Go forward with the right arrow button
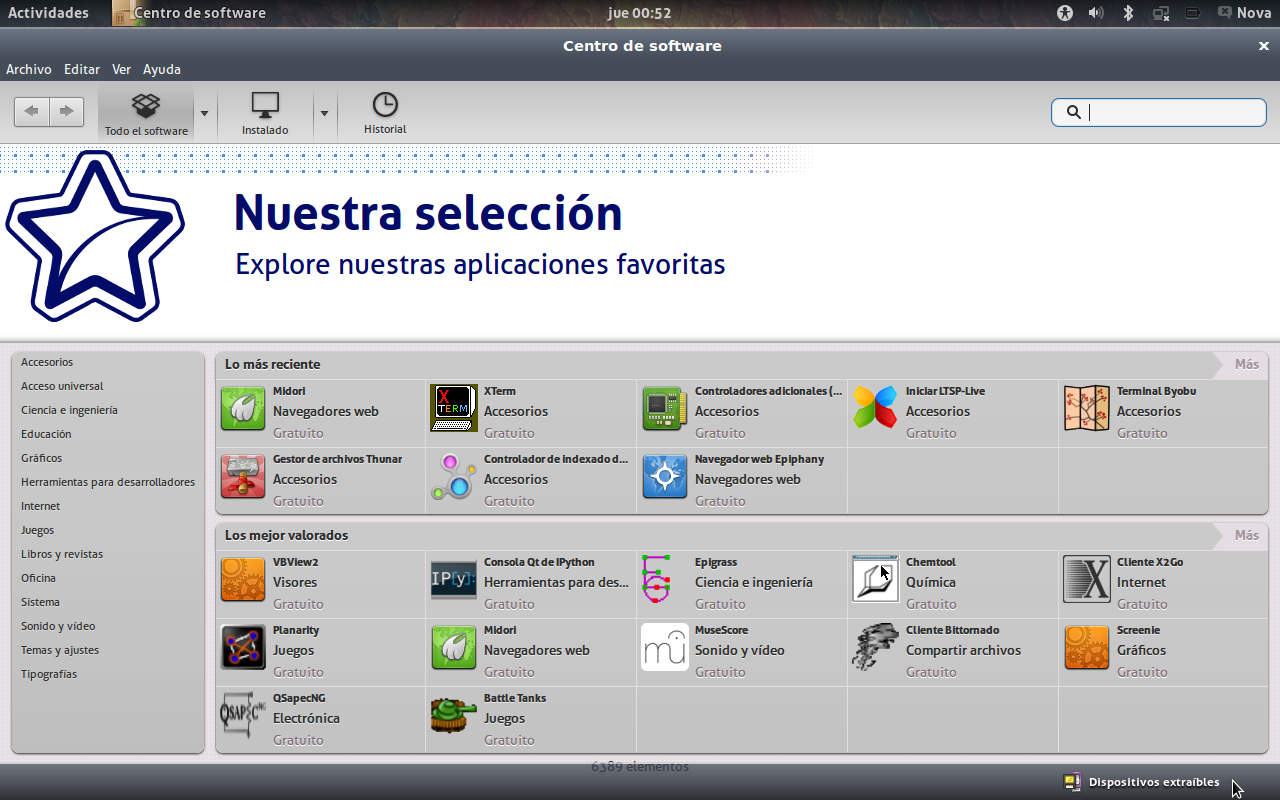 click(x=66, y=111)
